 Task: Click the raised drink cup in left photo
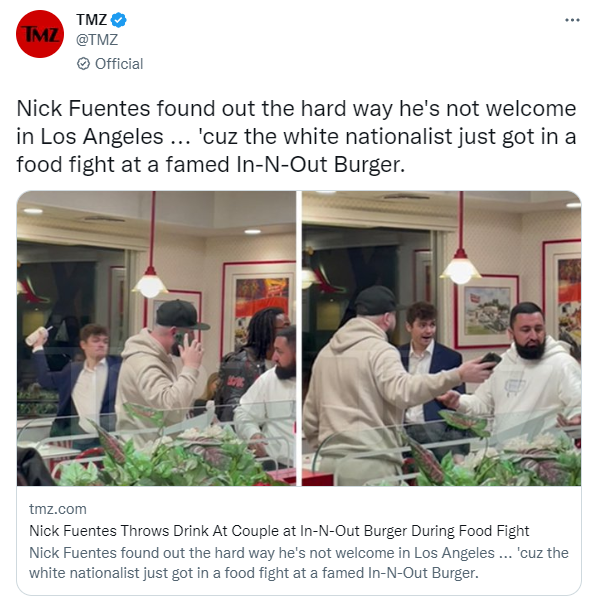pos(38,335)
